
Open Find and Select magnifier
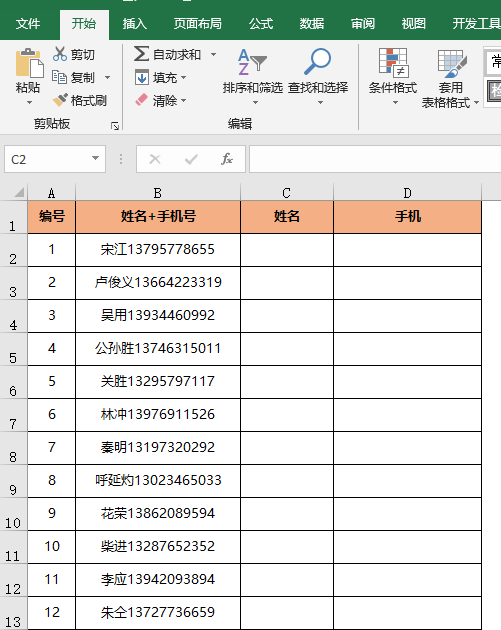pos(318,76)
